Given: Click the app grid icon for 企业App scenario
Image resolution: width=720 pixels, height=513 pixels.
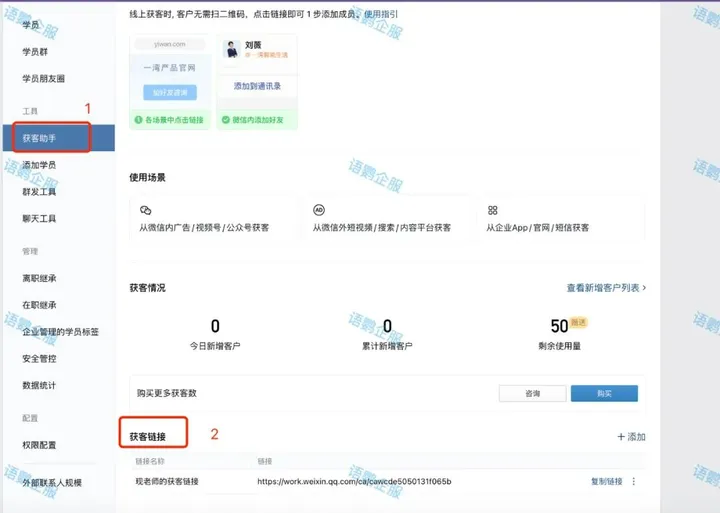Looking at the screenshot, I should (493, 210).
